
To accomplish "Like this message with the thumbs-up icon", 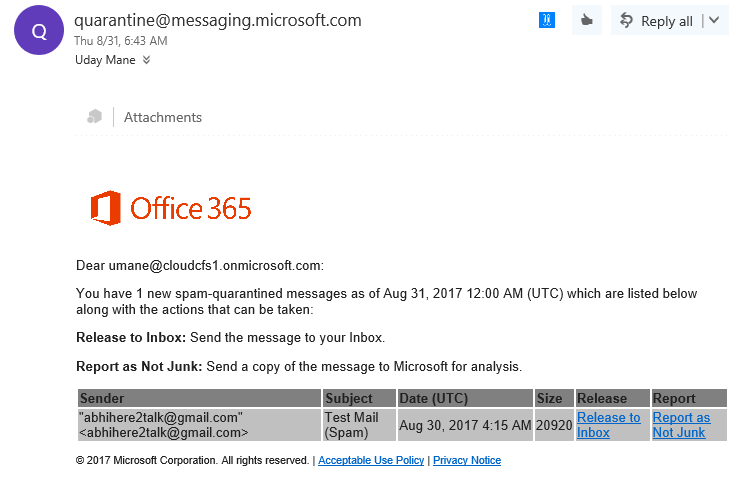I will point(586,20).
